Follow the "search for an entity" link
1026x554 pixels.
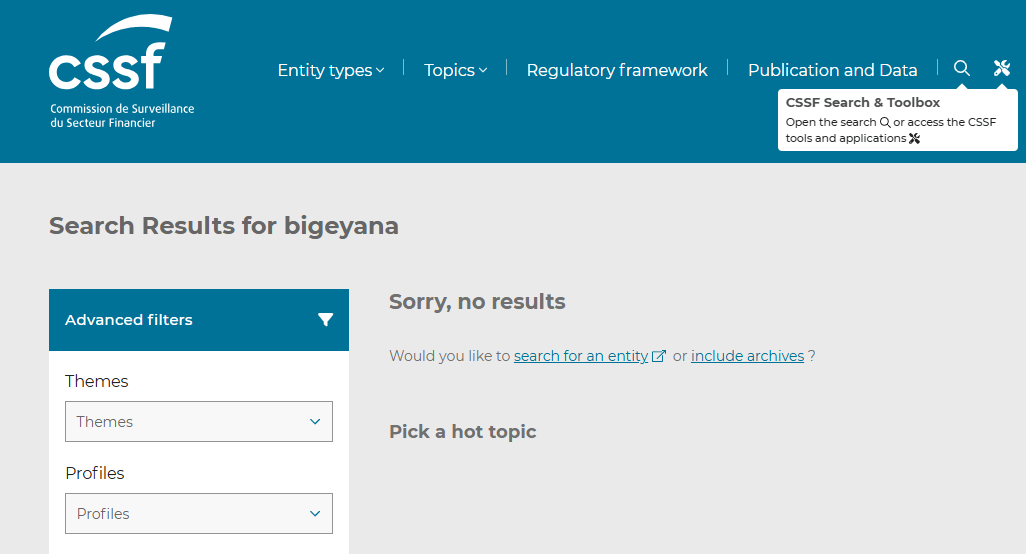581,356
